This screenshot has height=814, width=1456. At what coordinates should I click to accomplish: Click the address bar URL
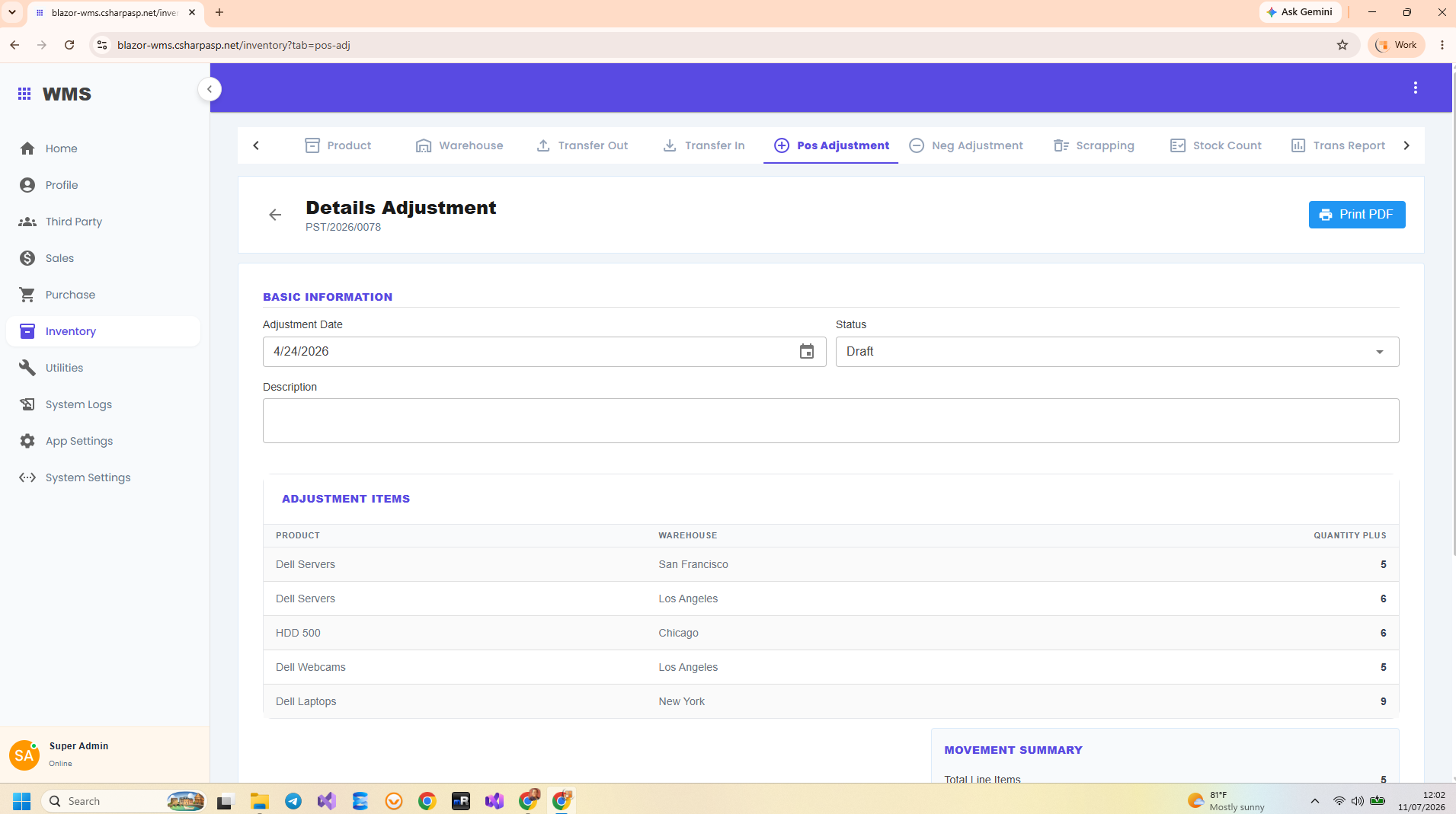click(234, 45)
